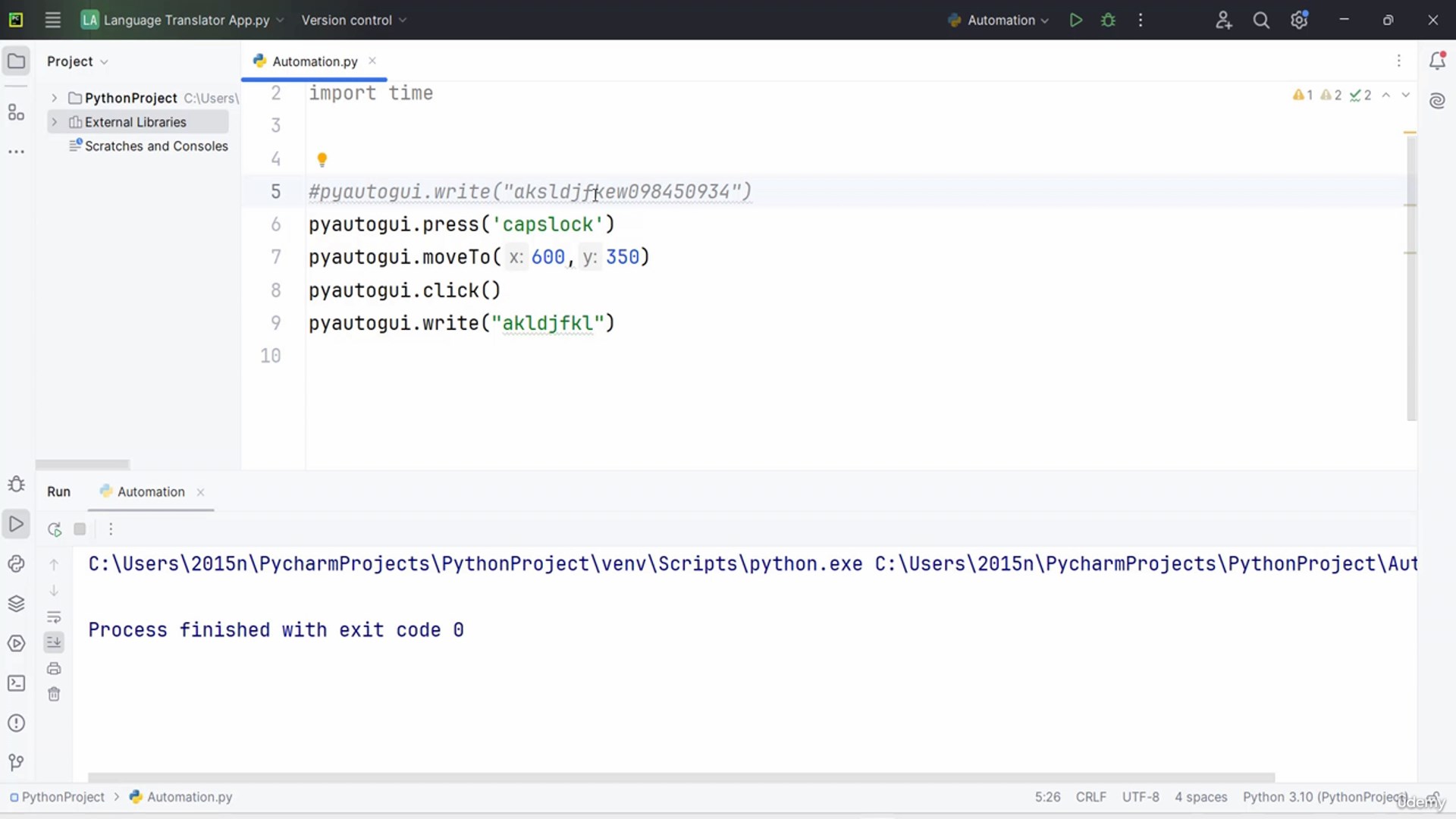Expand the PythonProject tree node
The height and width of the screenshot is (819, 1456).
pos(54,98)
